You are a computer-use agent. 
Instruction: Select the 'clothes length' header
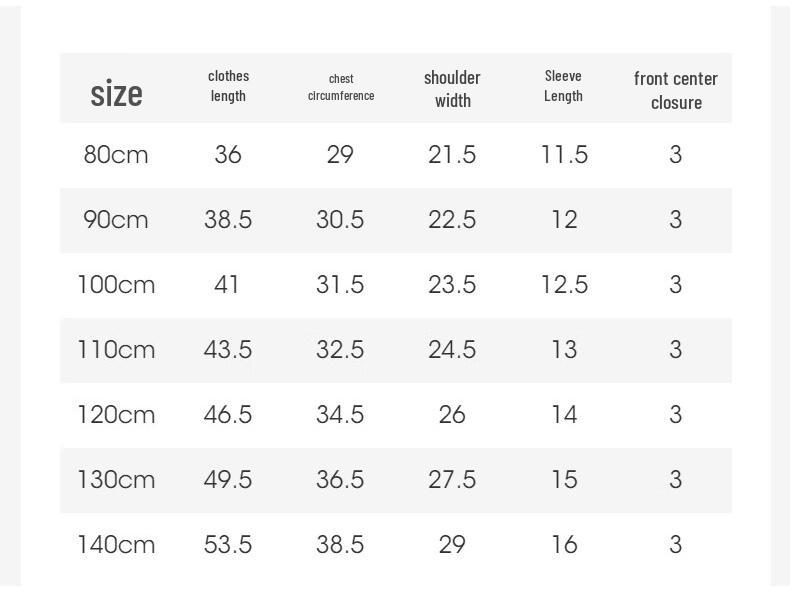[x=228, y=86]
